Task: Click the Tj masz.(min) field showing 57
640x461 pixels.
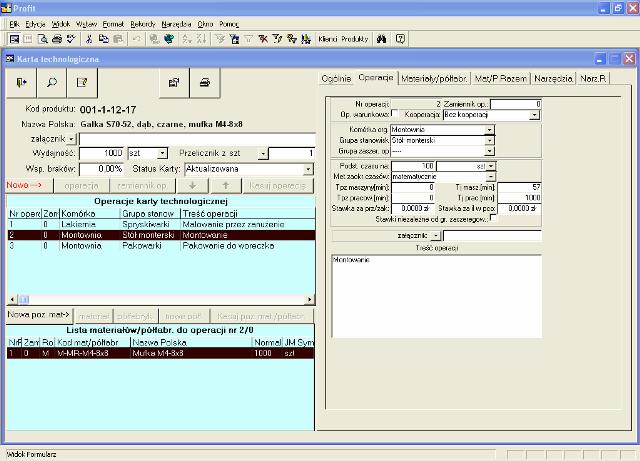Action: (x=520, y=187)
